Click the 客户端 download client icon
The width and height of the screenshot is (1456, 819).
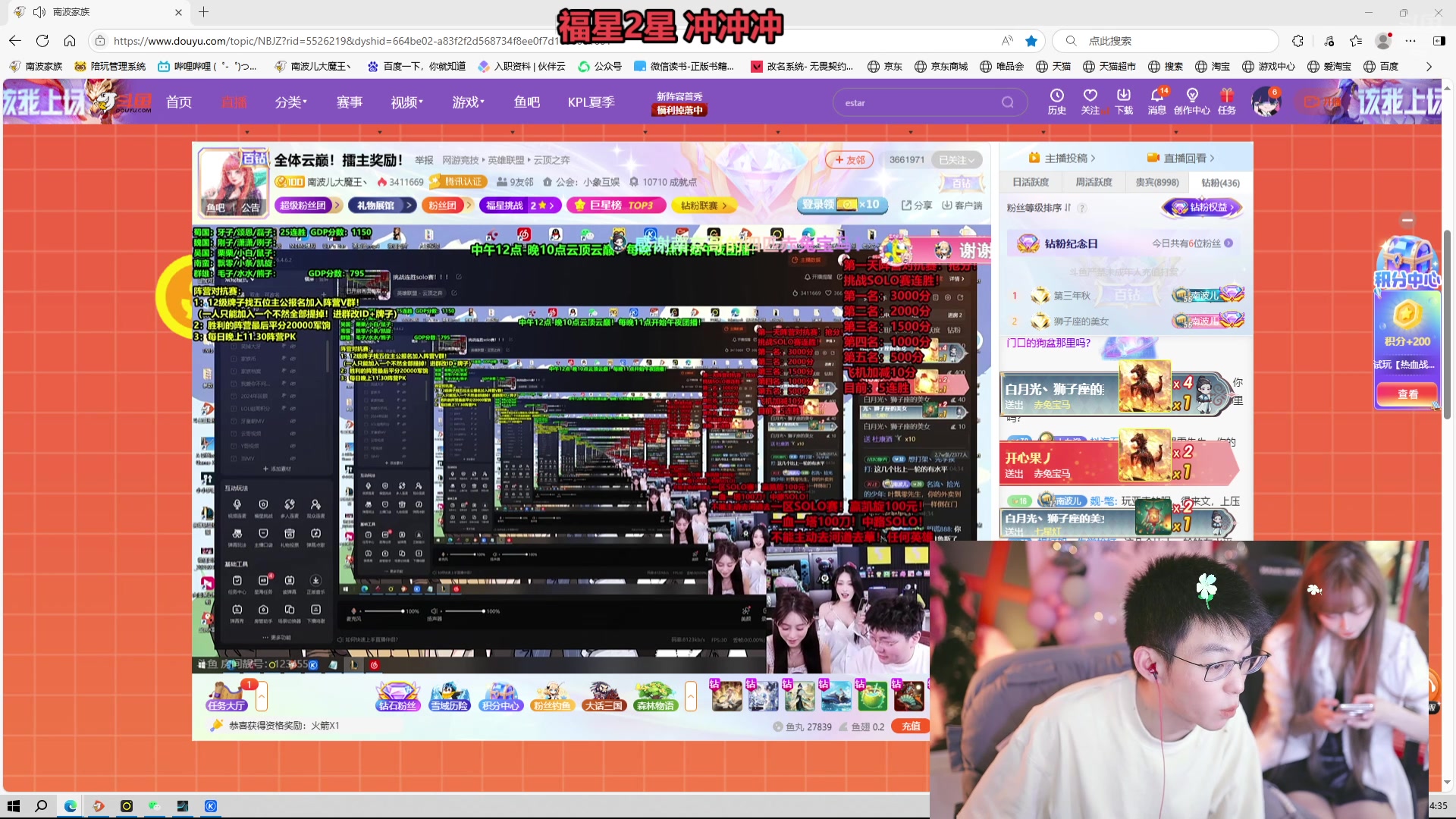[962, 206]
